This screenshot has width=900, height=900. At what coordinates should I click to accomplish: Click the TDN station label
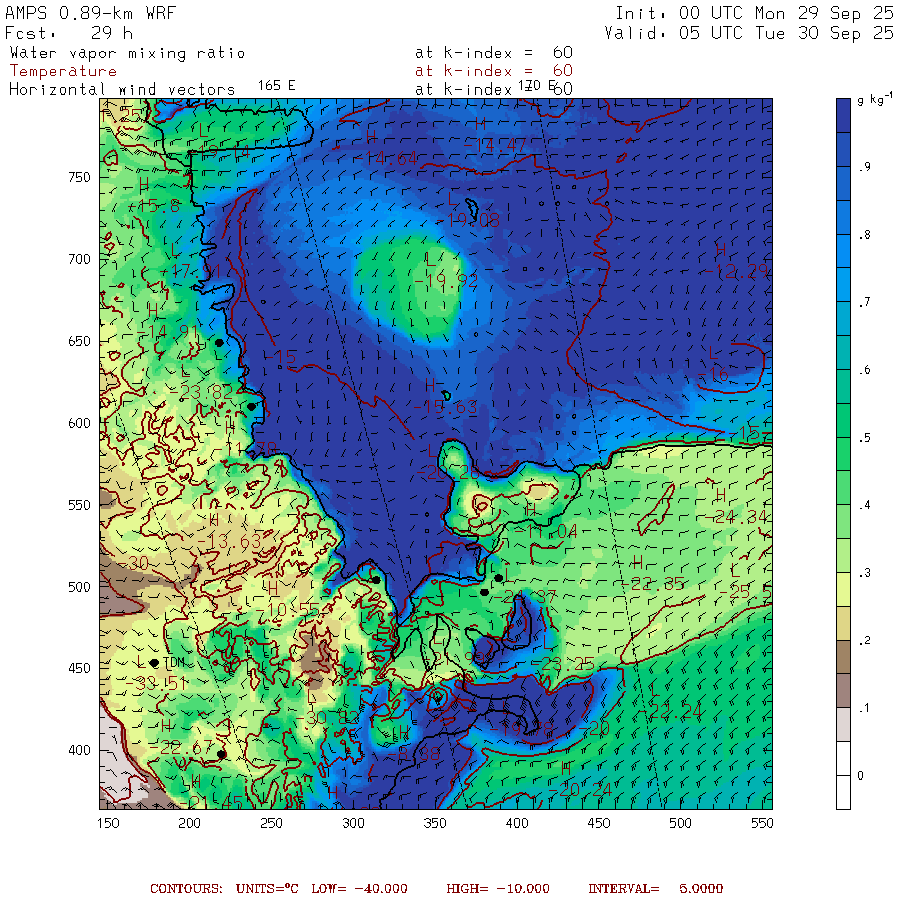(x=176, y=663)
